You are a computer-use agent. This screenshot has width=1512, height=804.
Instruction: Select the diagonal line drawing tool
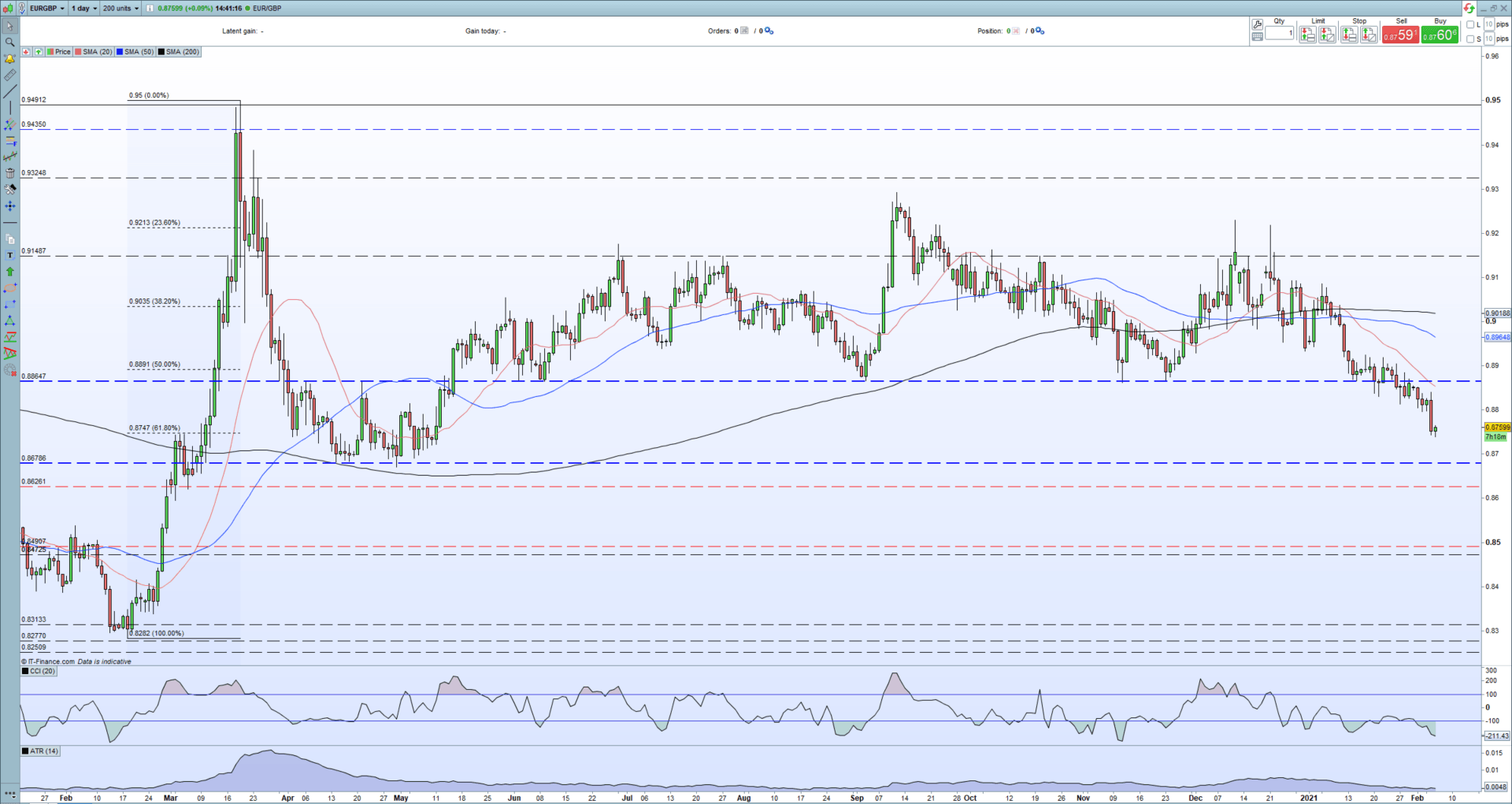(9, 91)
